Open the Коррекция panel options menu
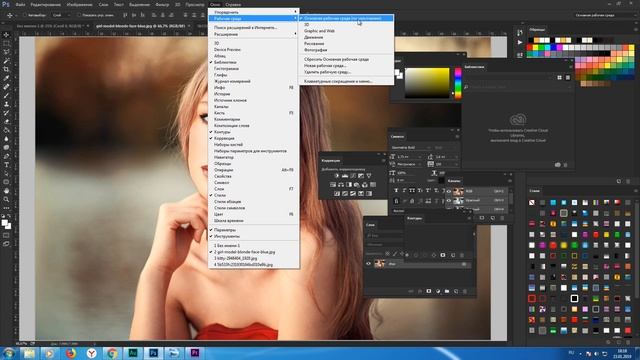The width and height of the screenshot is (640, 360). point(384,160)
